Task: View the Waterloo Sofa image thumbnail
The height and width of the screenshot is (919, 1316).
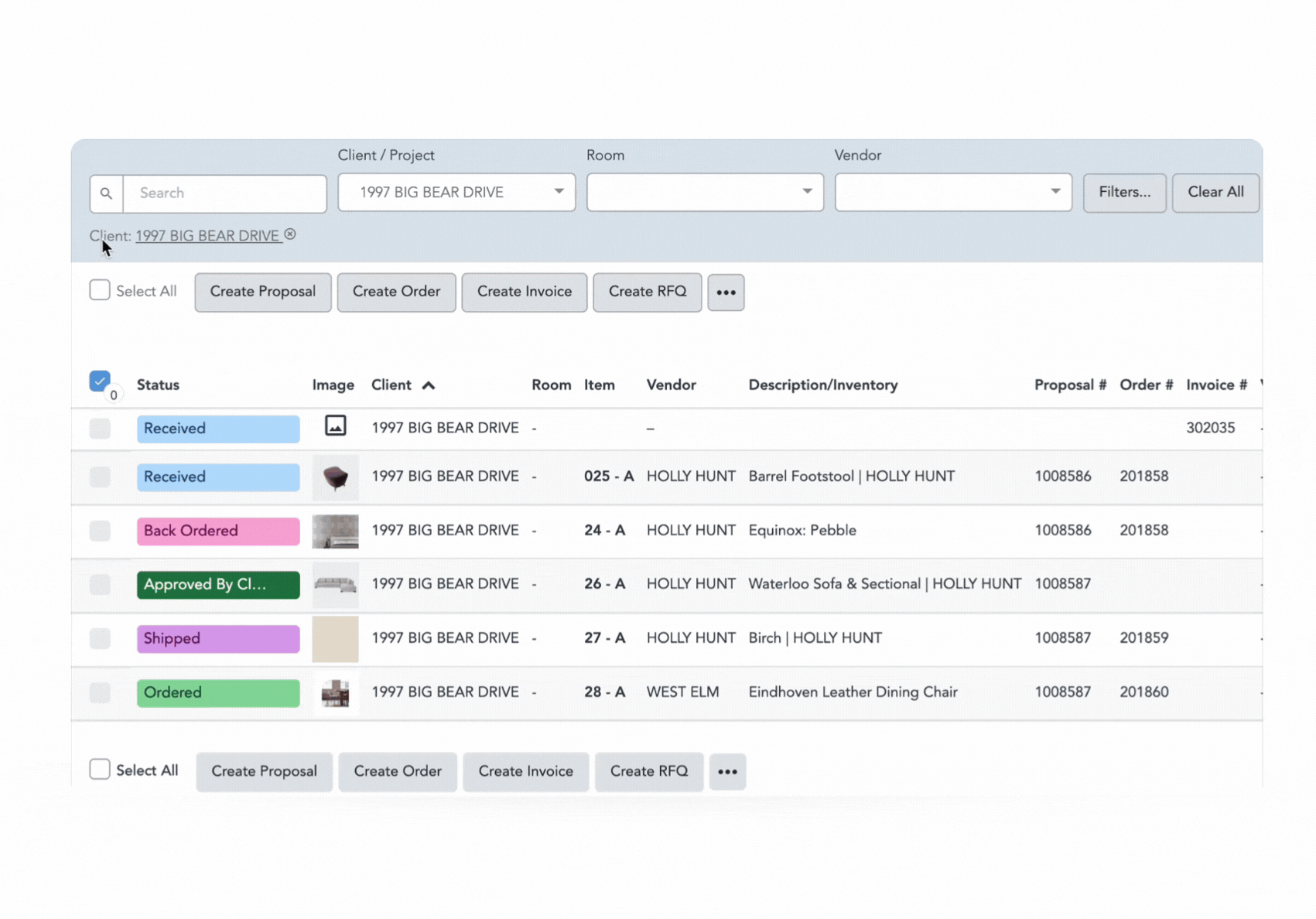Action: (335, 585)
